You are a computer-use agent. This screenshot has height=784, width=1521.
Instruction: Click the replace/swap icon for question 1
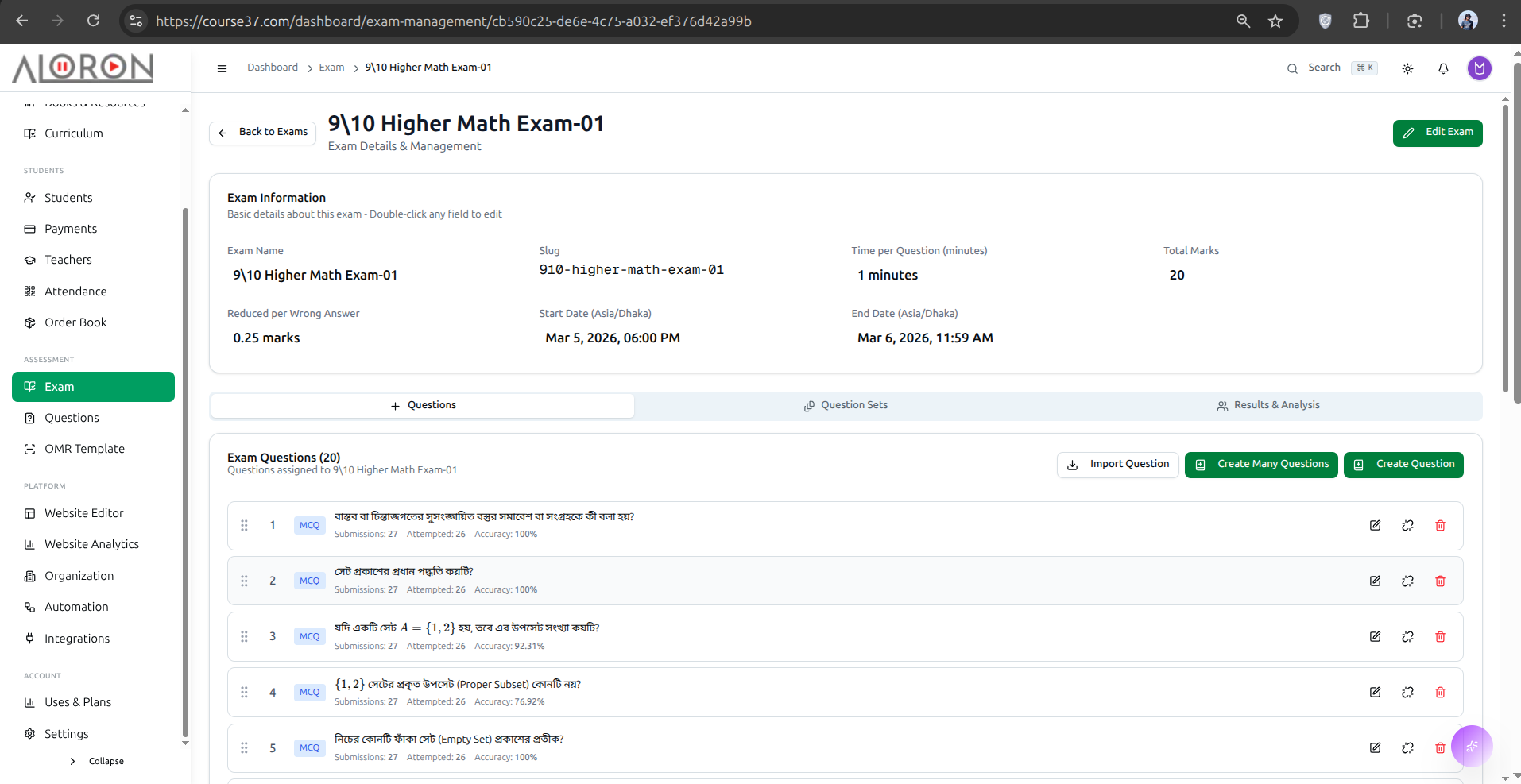coord(1407,525)
